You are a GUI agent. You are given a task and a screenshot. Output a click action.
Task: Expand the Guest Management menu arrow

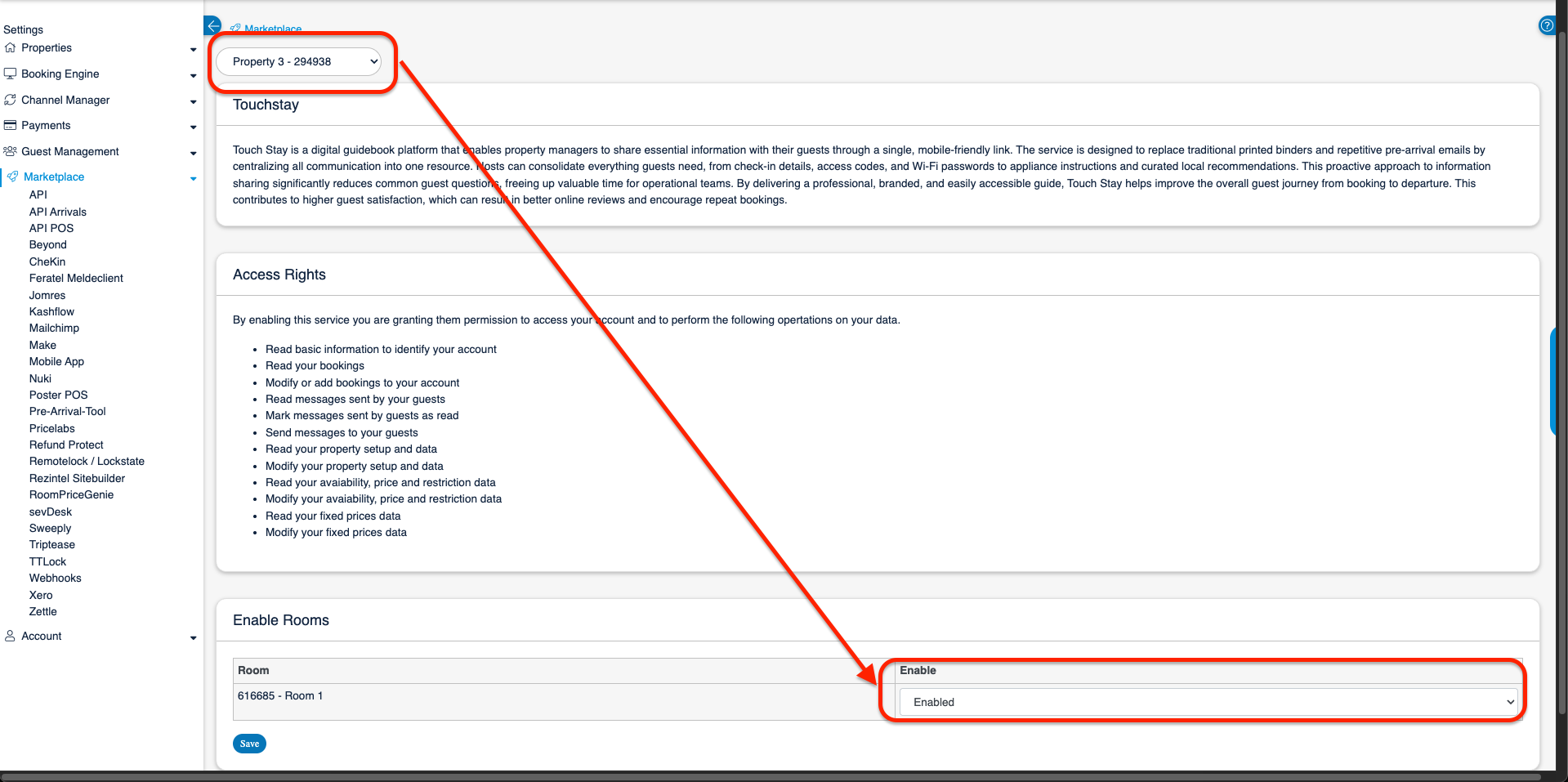tap(194, 153)
